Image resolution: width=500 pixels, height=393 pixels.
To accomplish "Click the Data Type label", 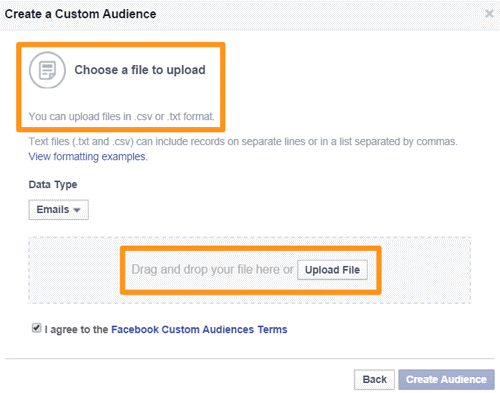I will pyautogui.click(x=53, y=184).
